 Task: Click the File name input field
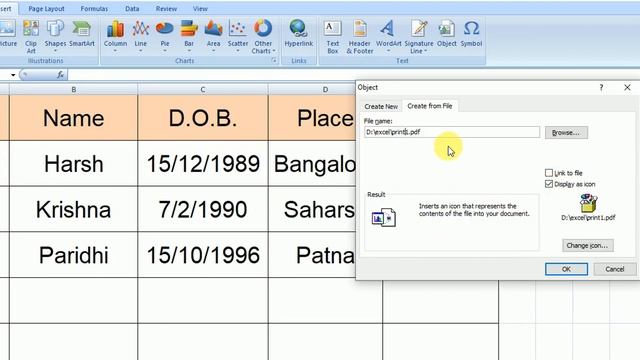point(452,132)
